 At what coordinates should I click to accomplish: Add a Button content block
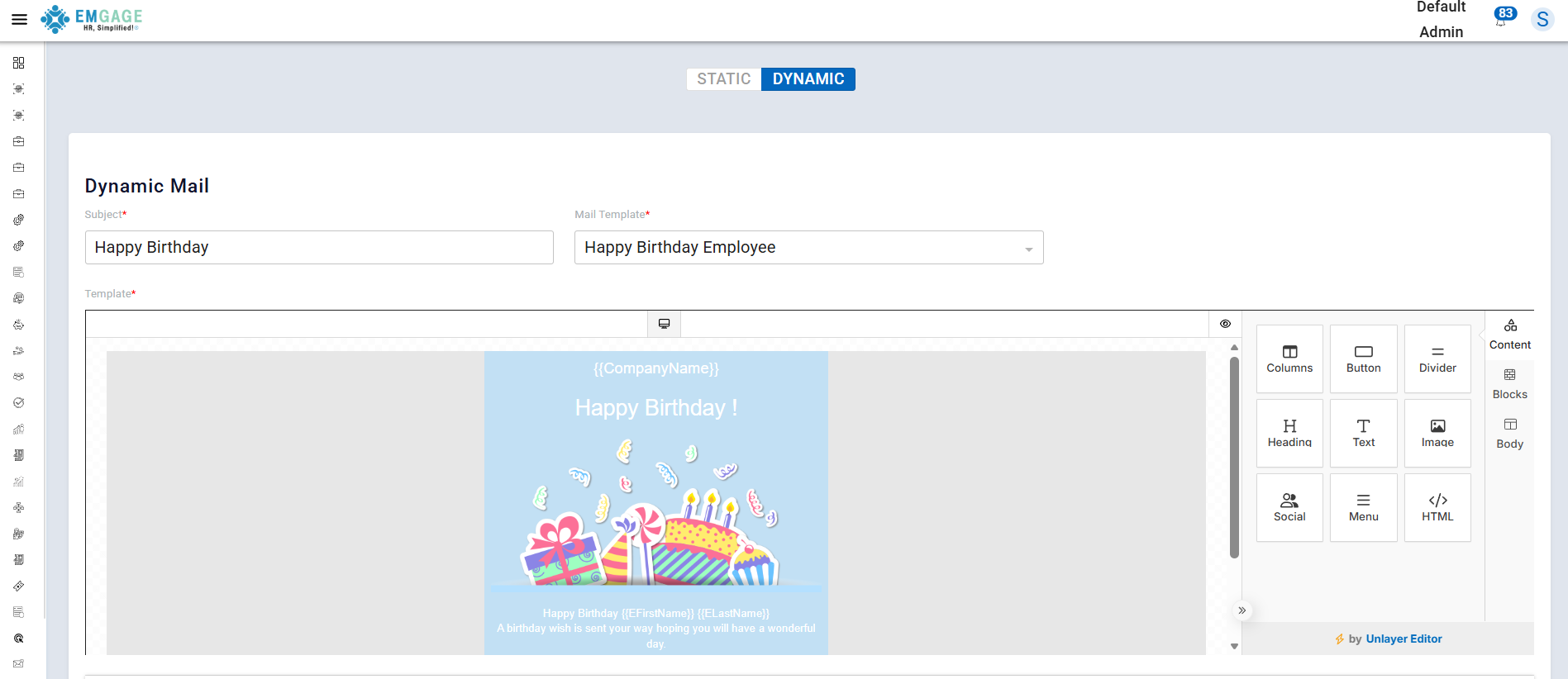click(1364, 358)
